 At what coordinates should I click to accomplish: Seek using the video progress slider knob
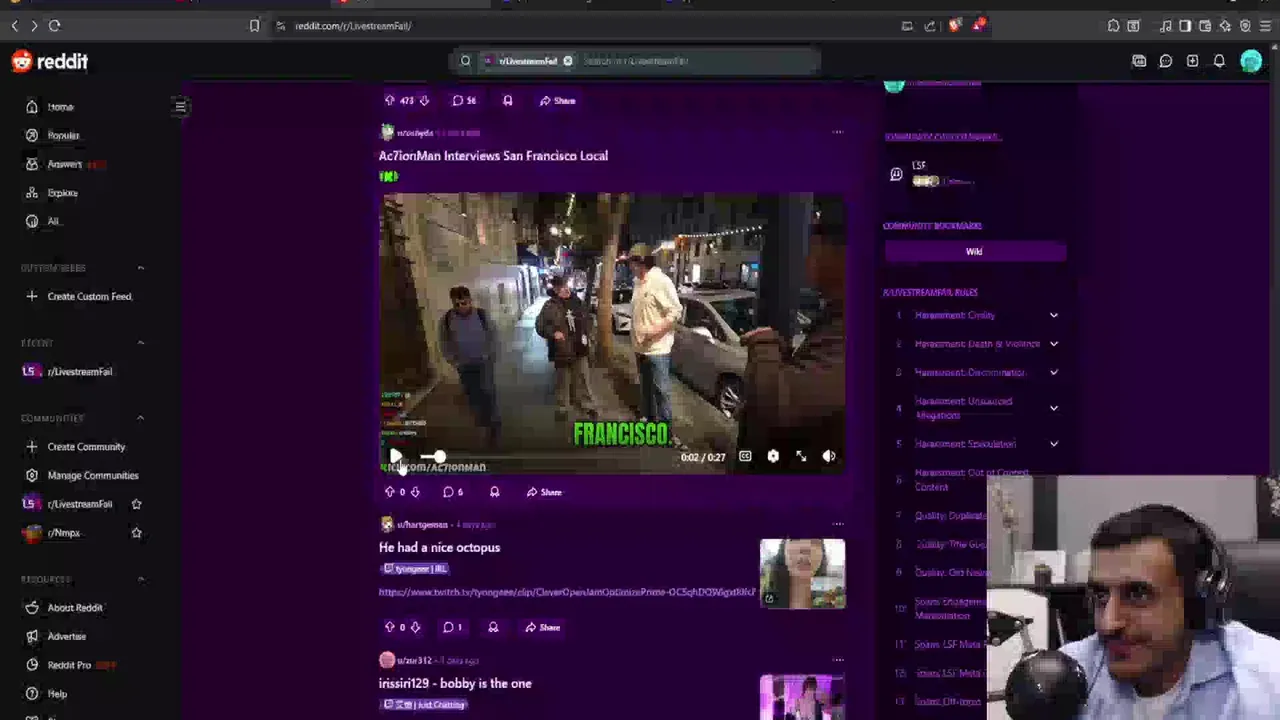[x=439, y=457]
